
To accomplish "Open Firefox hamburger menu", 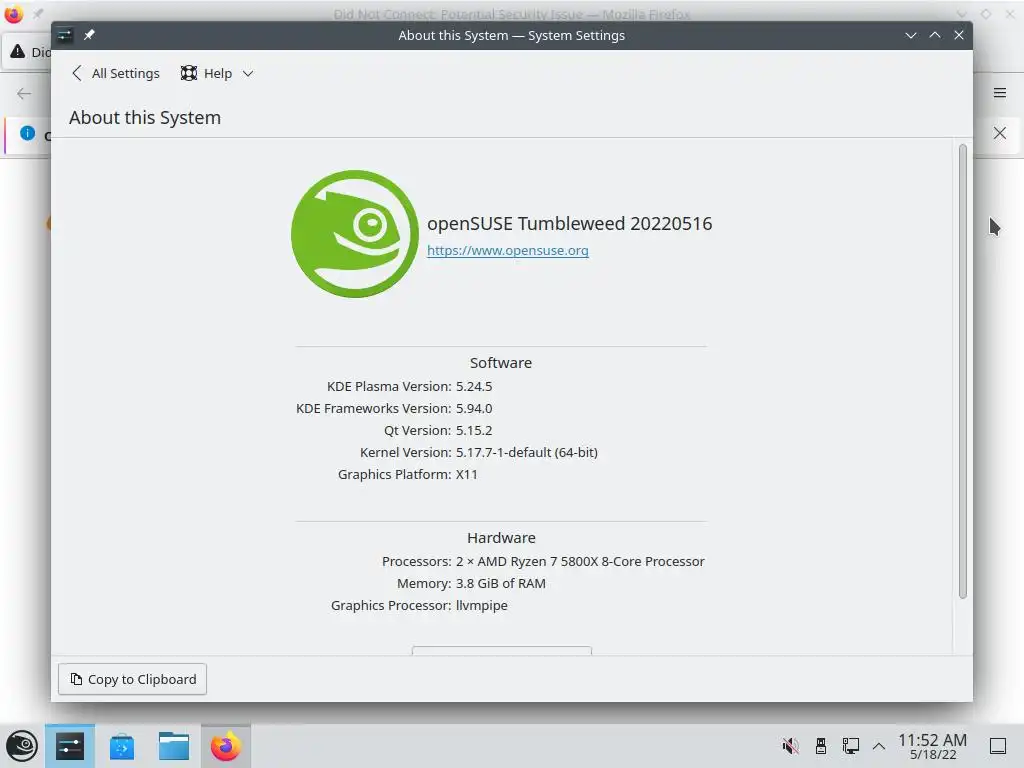I will pos(1000,93).
